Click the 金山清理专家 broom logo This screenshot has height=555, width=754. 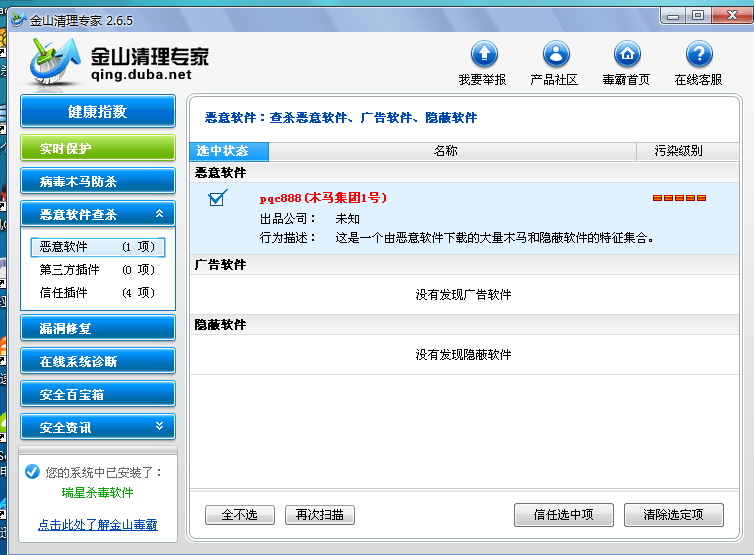point(54,63)
